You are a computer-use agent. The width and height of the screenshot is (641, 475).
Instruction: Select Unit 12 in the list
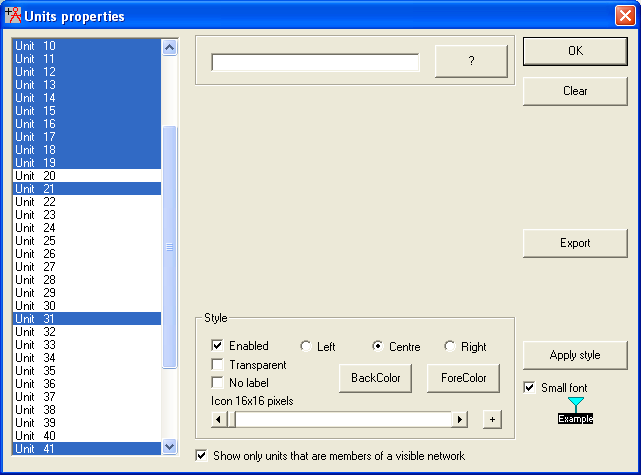pos(87,72)
